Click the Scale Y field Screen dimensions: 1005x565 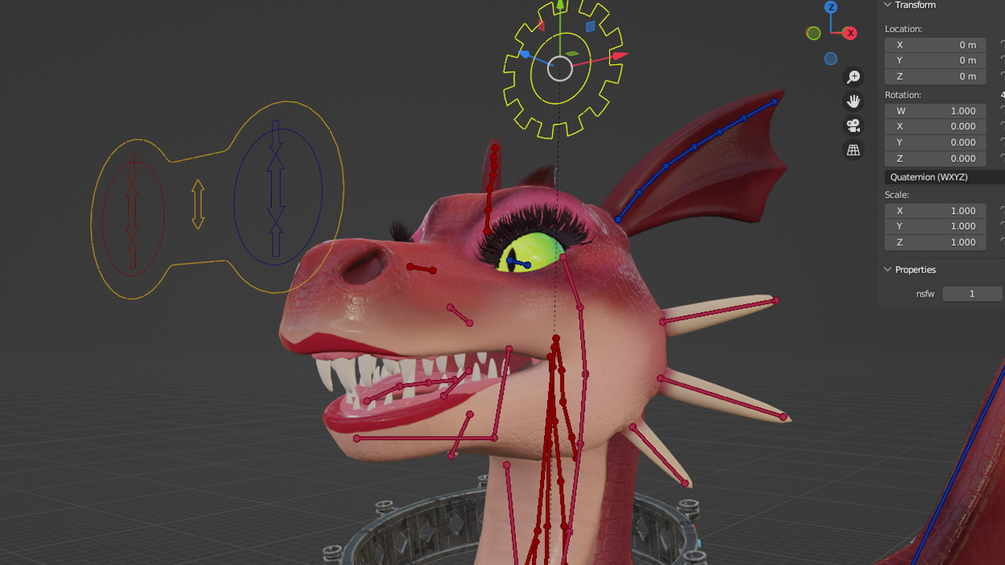click(x=935, y=226)
